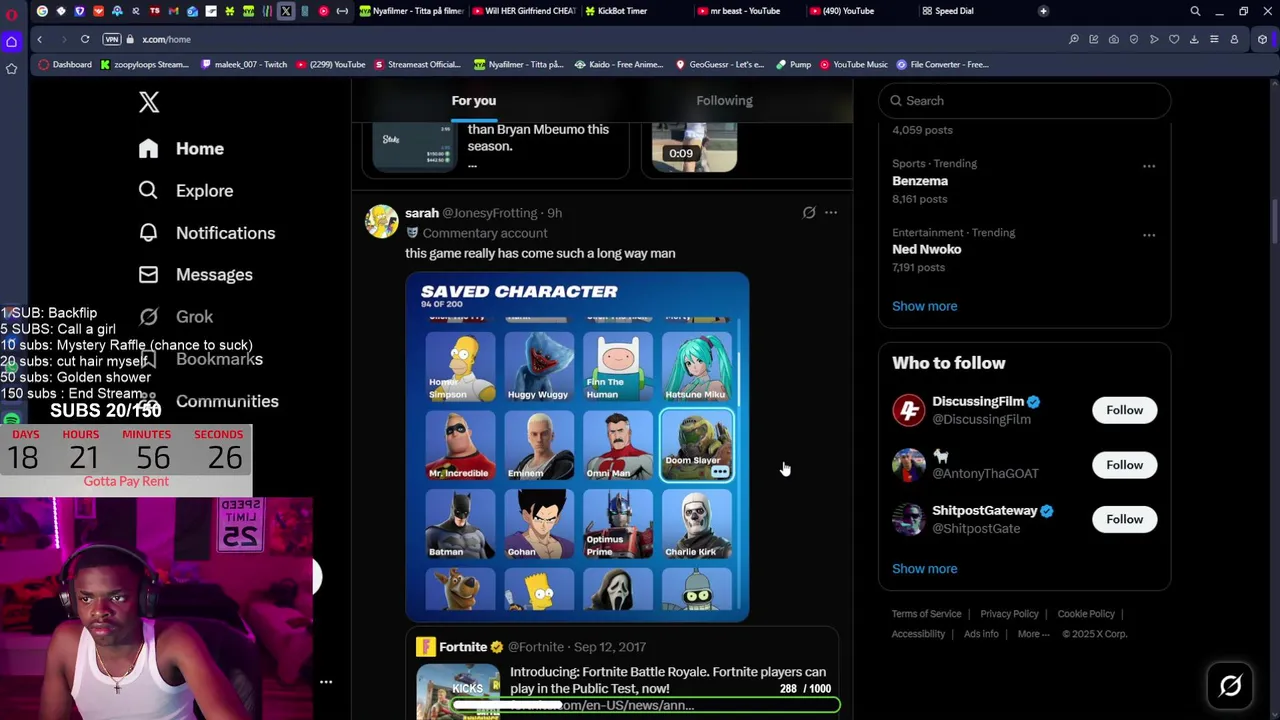
Task: Open sarah's profile avatar
Action: [x=381, y=221]
